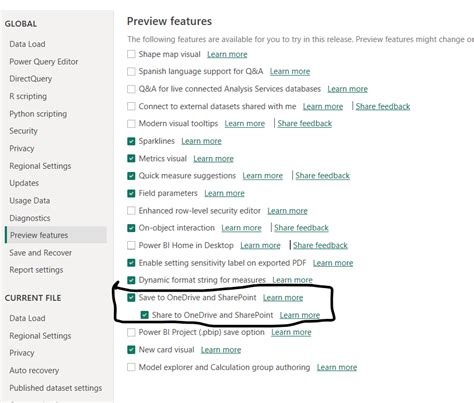This screenshot has height=403, width=474.
Task: Open Current File Data Load settings
Action: (x=27, y=318)
